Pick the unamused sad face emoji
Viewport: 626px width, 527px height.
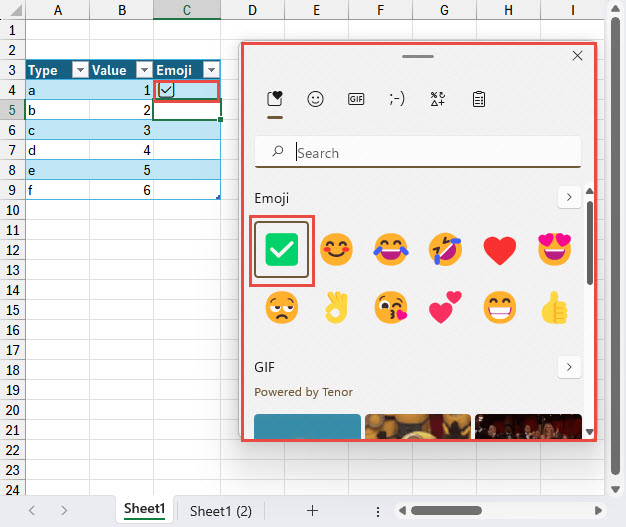coord(281,307)
